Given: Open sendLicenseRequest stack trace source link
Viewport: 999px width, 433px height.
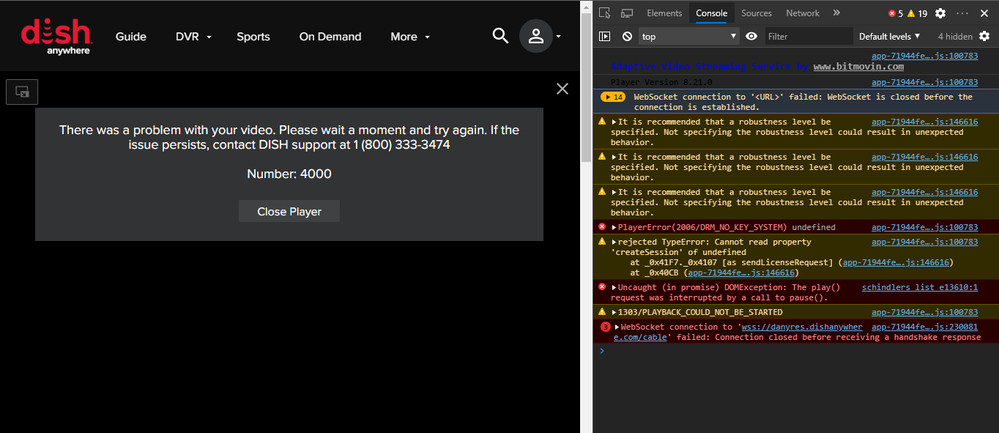Looking at the screenshot, I should tap(896, 262).
